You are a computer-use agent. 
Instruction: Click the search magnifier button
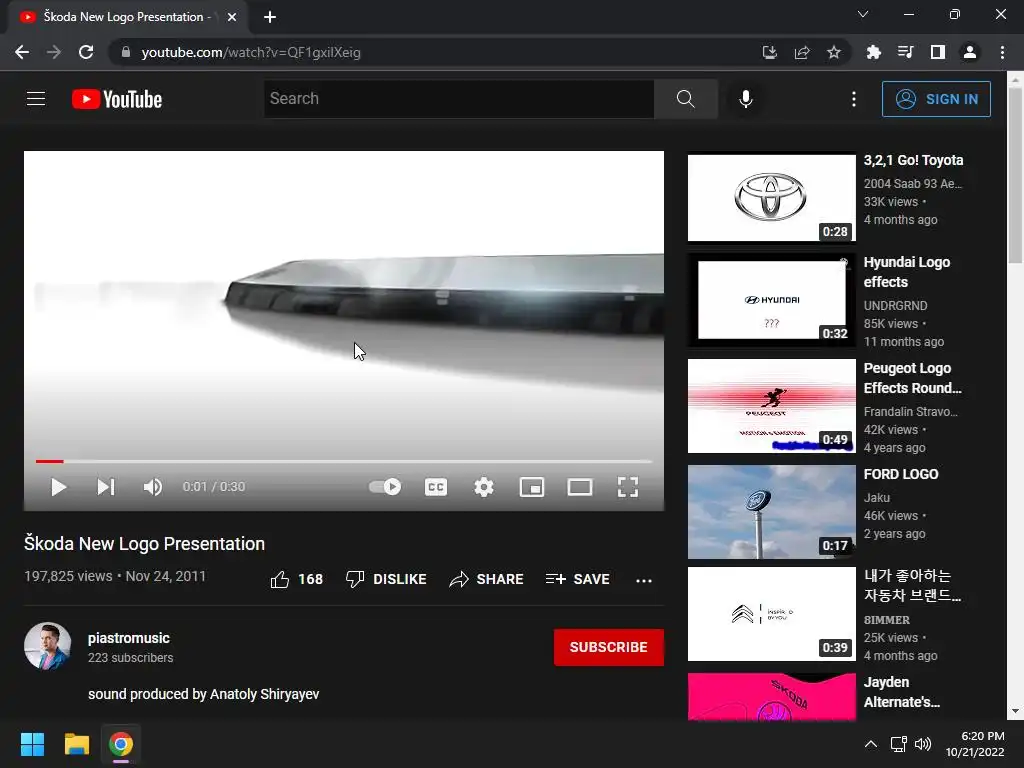(685, 99)
